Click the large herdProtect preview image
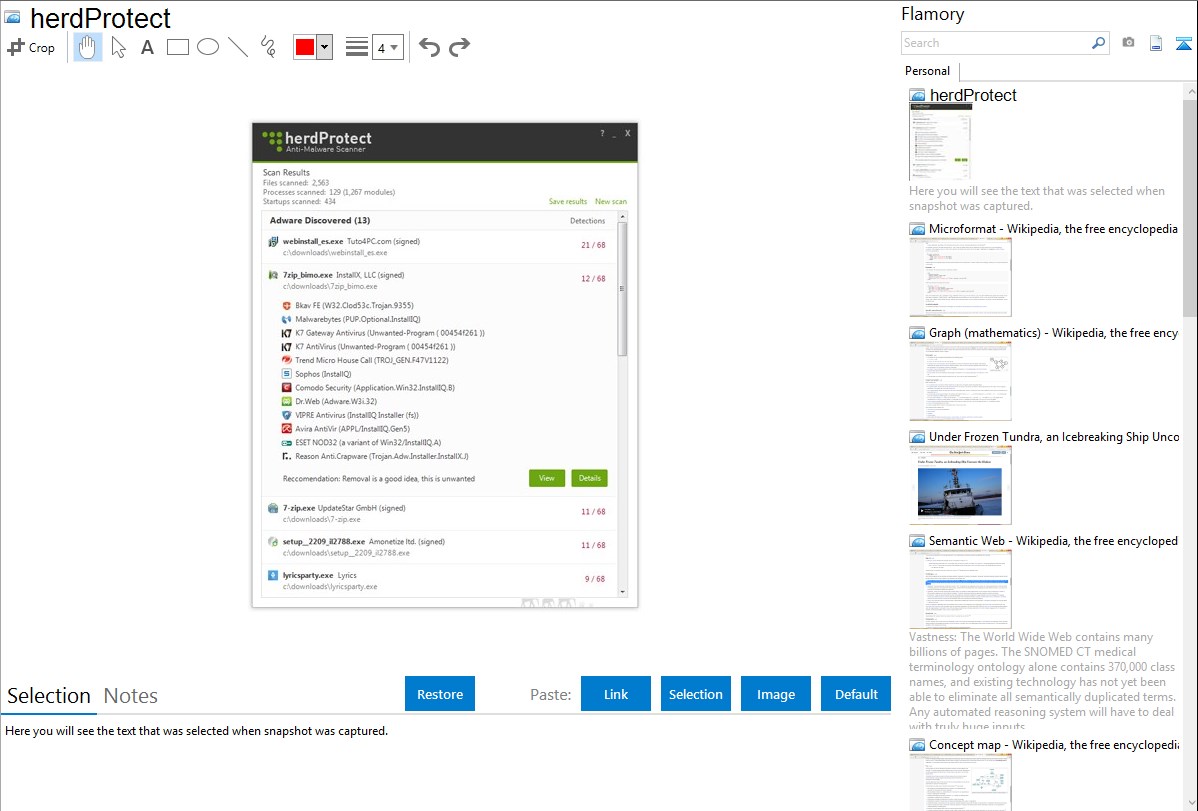 tap(445, 365)
